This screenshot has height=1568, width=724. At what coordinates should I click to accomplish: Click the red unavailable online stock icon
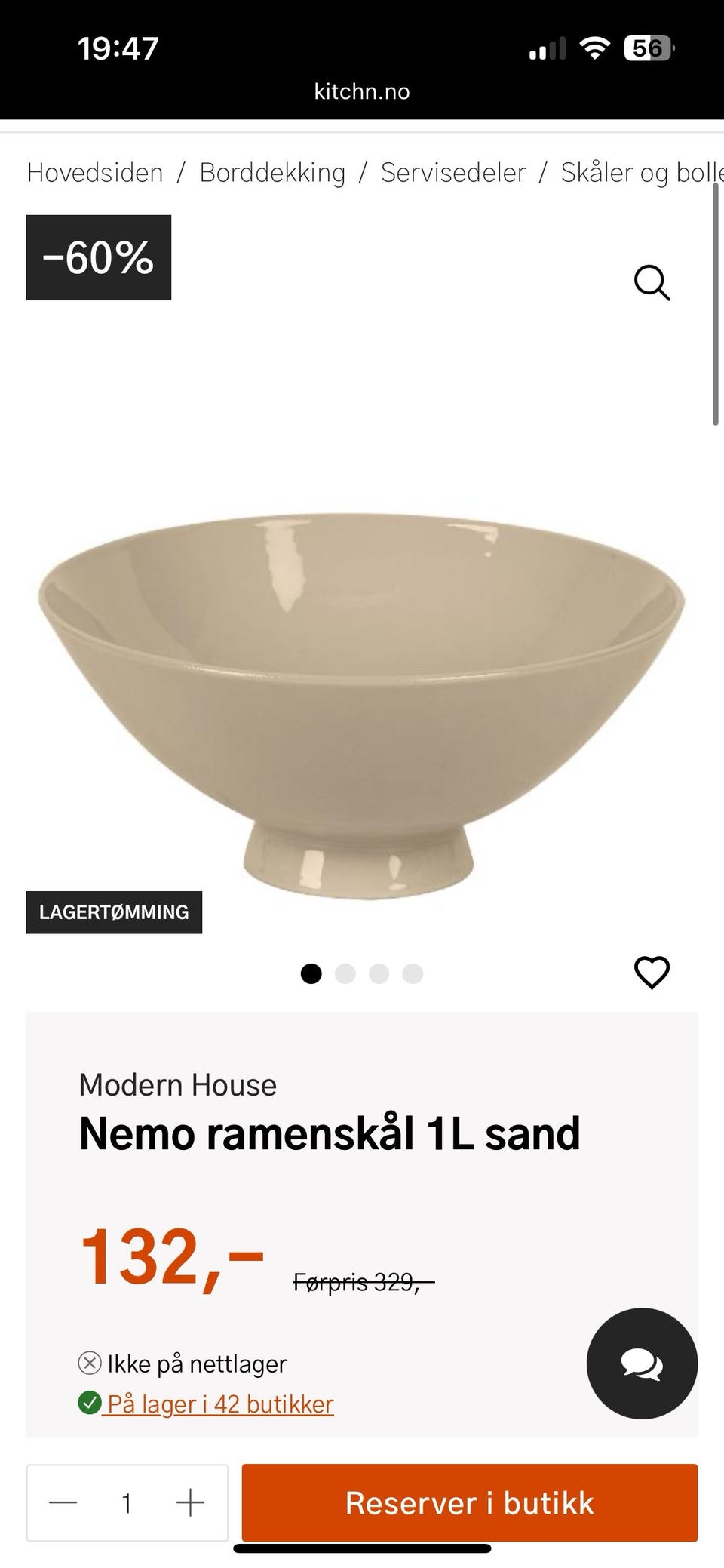tap(90, 1364)
